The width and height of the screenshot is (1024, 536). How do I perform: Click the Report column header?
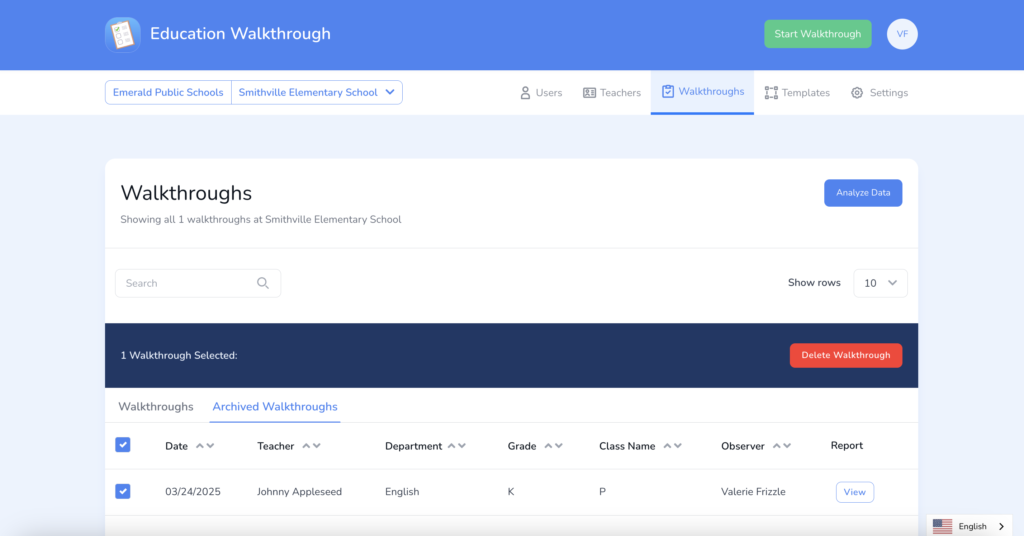[846, 445]
